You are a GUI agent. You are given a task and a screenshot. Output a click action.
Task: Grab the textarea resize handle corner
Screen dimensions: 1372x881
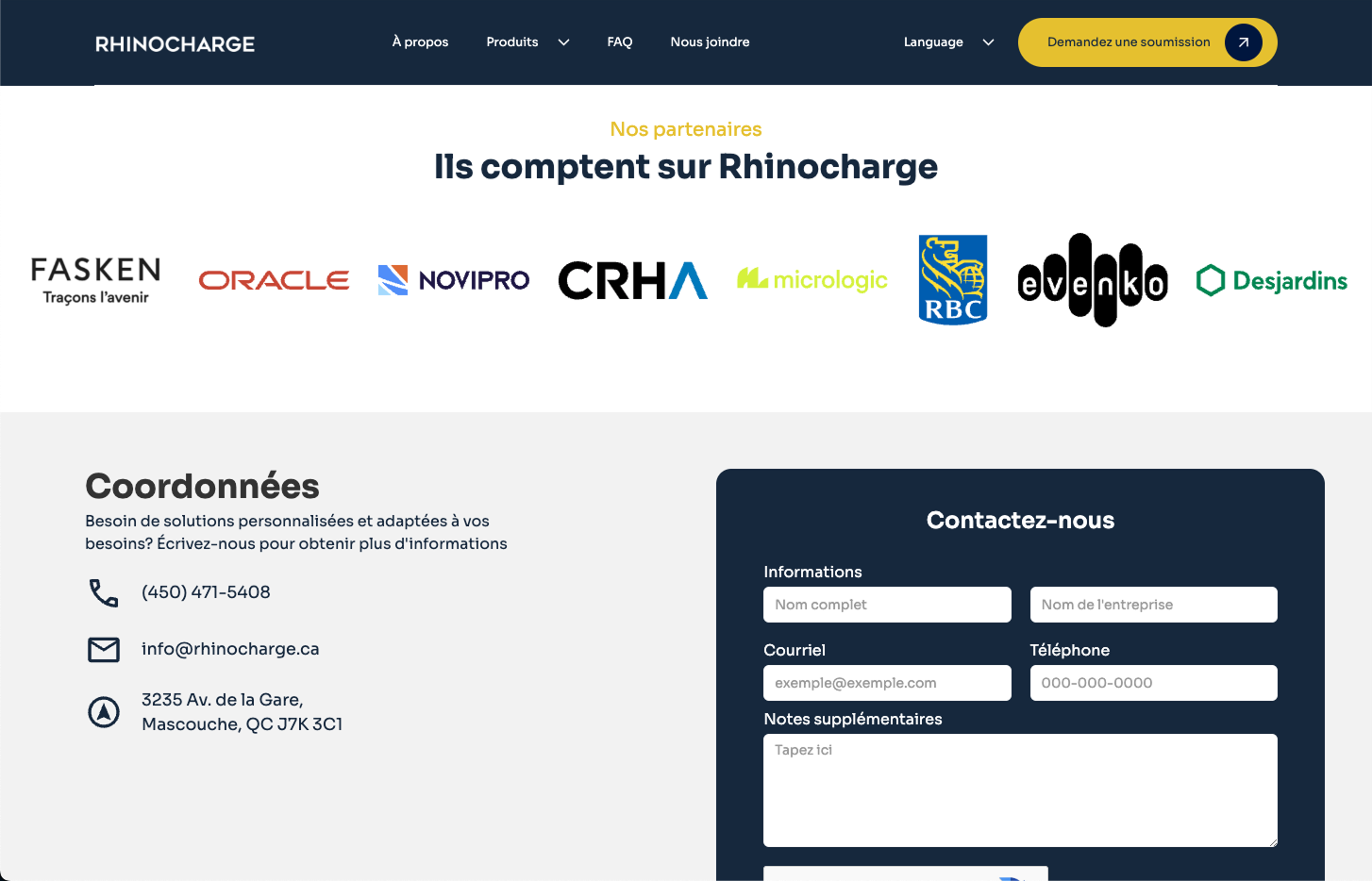[x=1271, y=840]
